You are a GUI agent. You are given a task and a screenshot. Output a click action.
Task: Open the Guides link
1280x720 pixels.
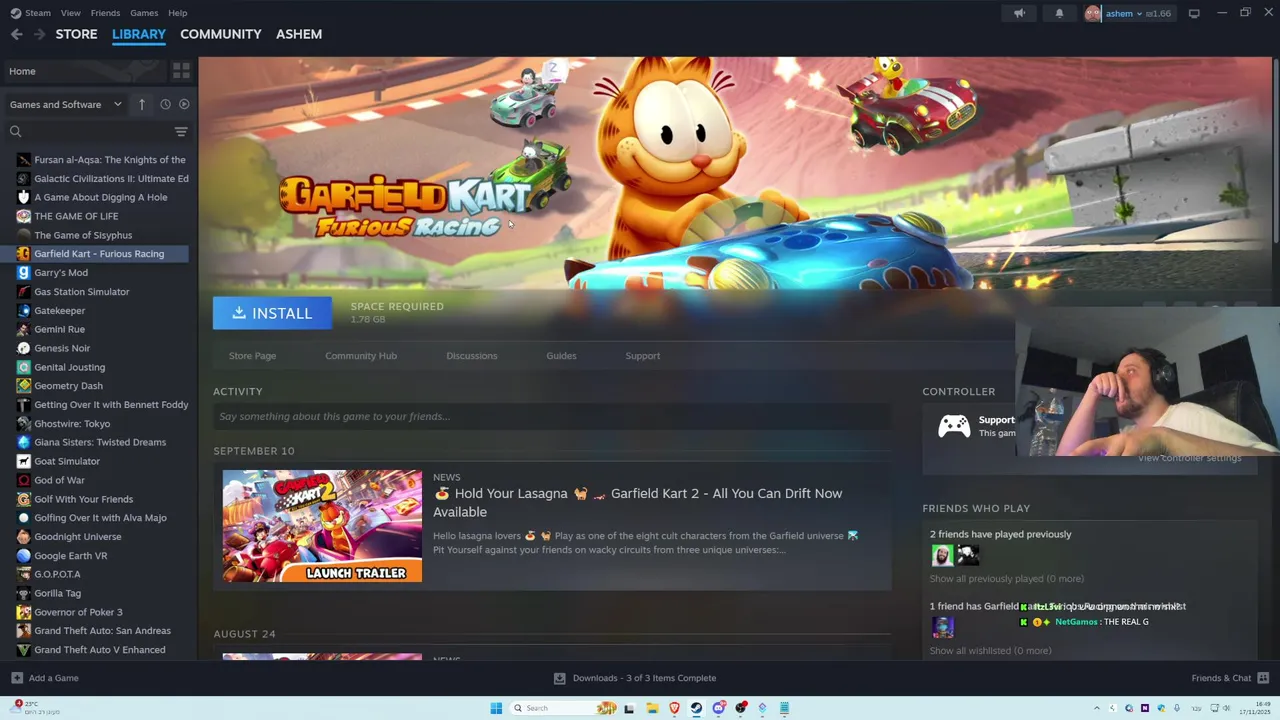pyautogui.click(x=561, y=356)
